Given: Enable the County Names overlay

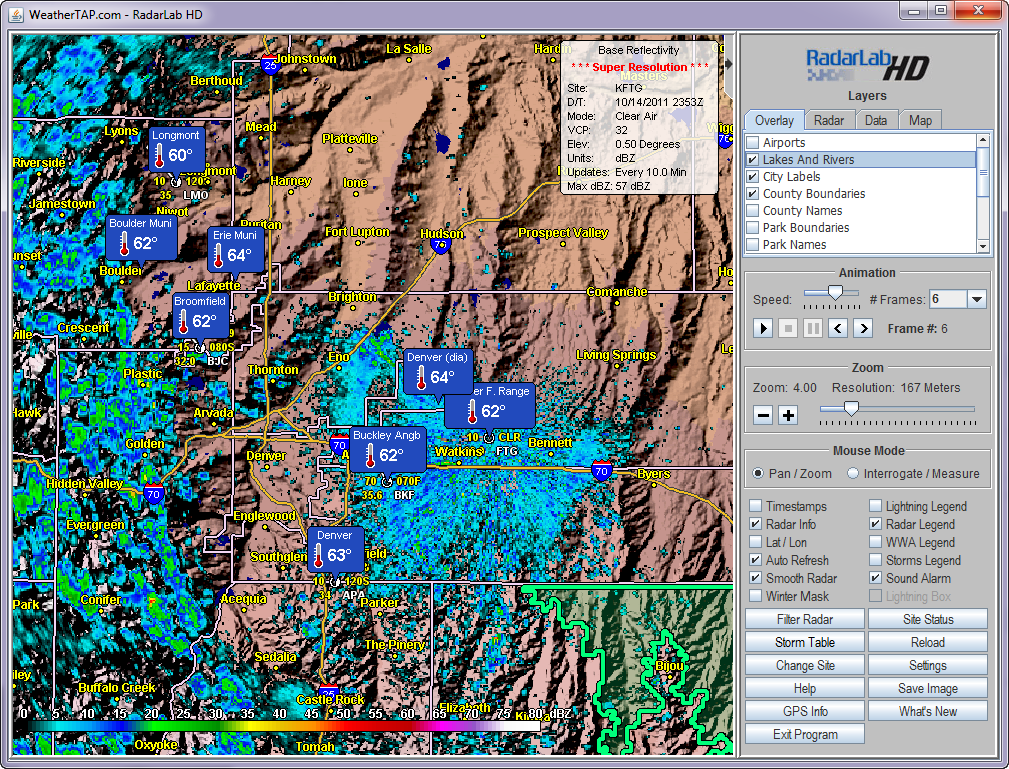Looking at the screenshot, I should pyautogui.click(x=752, y=210).
